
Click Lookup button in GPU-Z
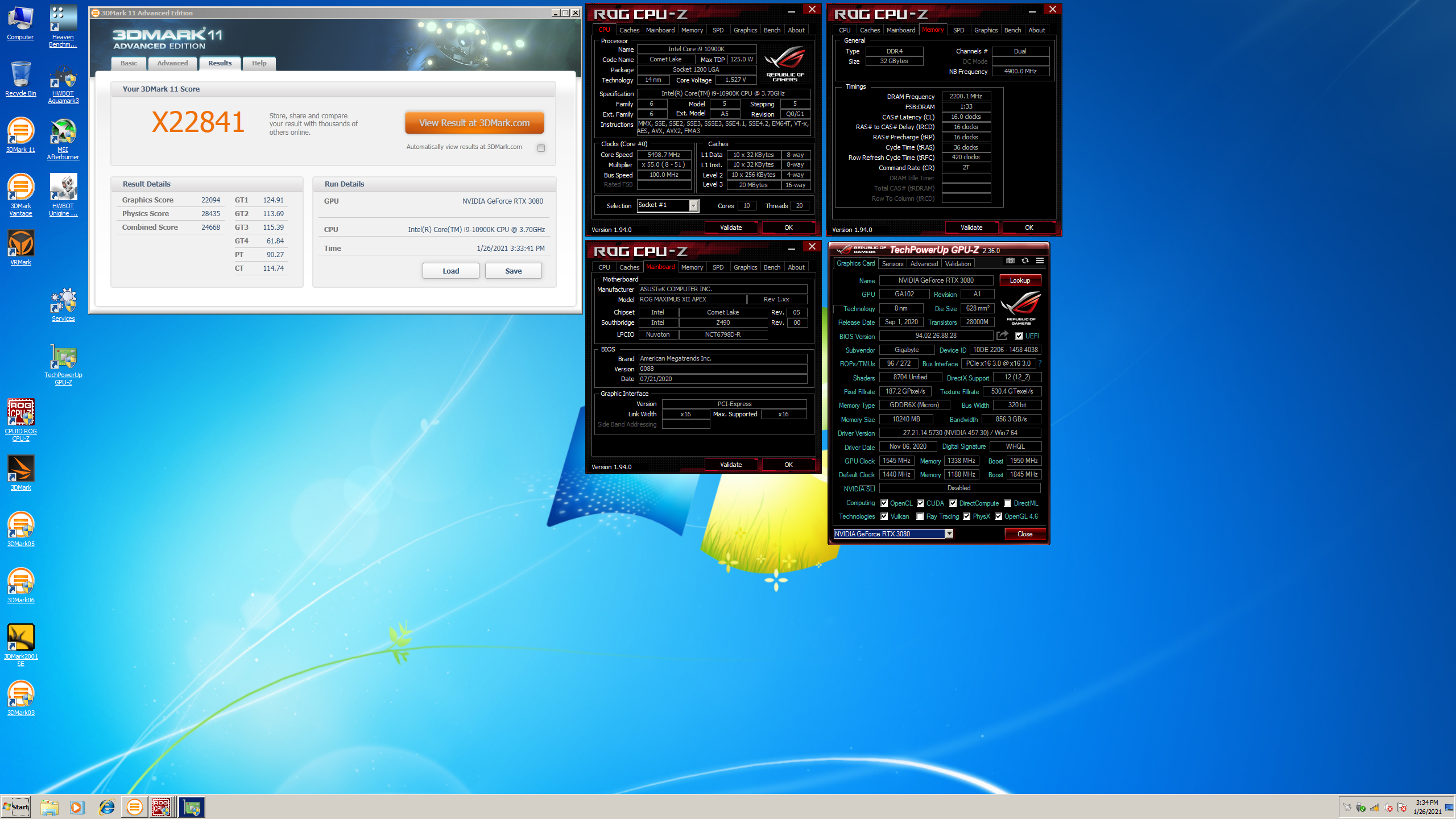pos(1020,280)
